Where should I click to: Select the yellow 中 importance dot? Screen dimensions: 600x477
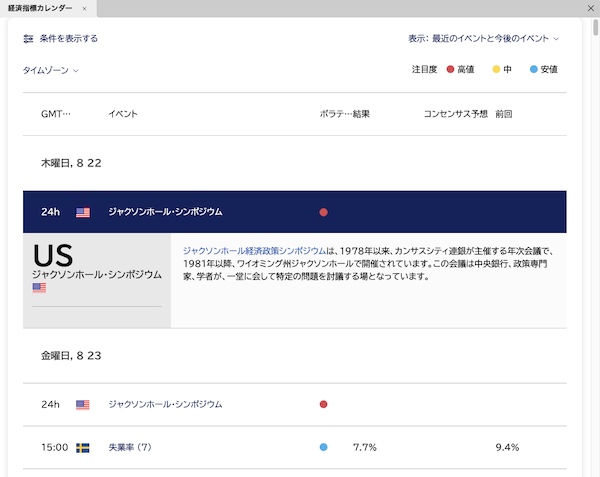pyautogui.click(x=496, y=69)
